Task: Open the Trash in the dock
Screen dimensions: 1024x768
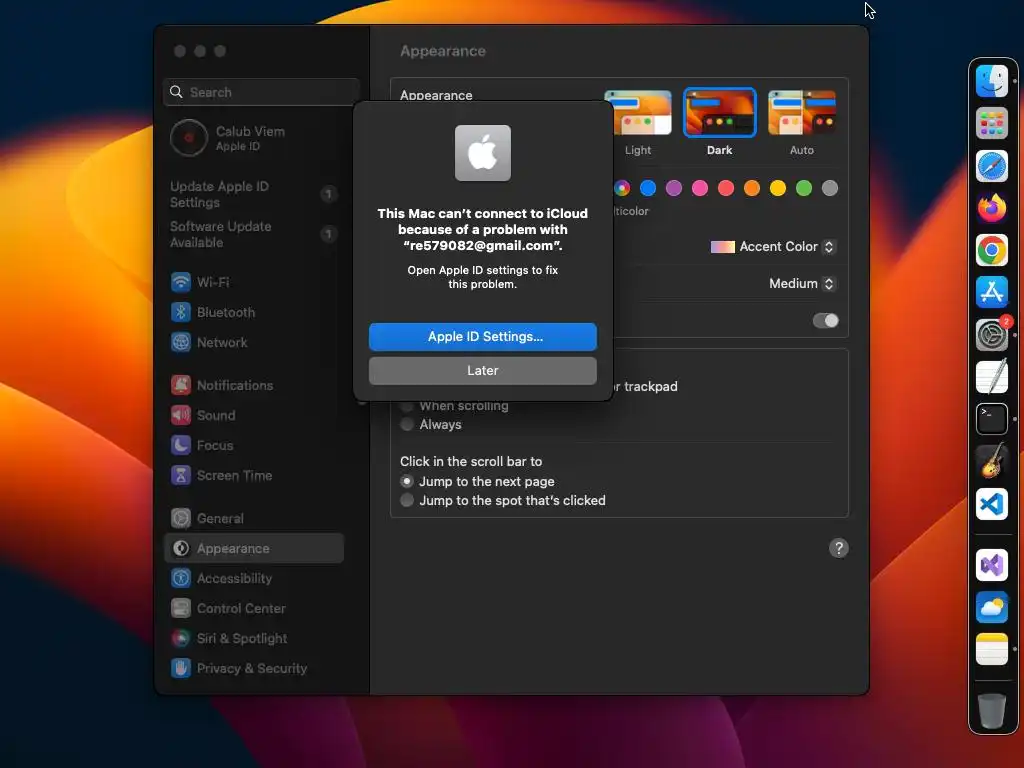Action: (x=991, y=710)
